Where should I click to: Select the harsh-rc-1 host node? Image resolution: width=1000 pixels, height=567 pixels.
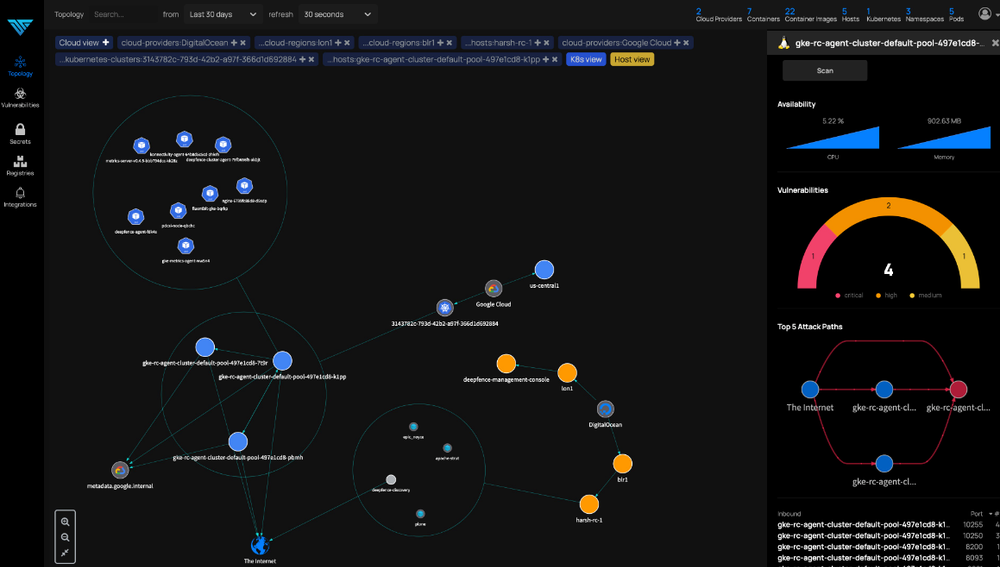[x=589, y=504]
